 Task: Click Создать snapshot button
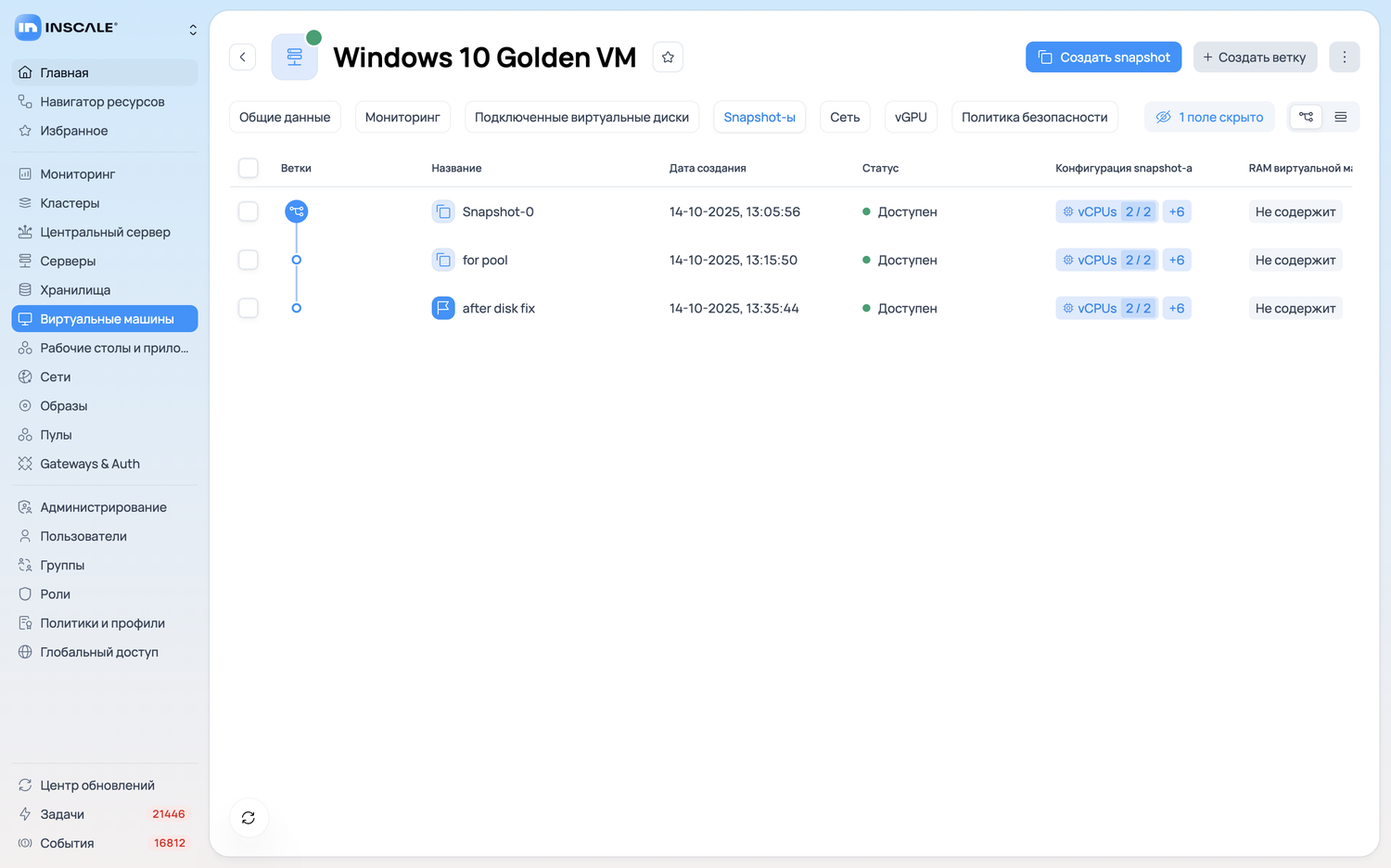[x=1104, y=57]
